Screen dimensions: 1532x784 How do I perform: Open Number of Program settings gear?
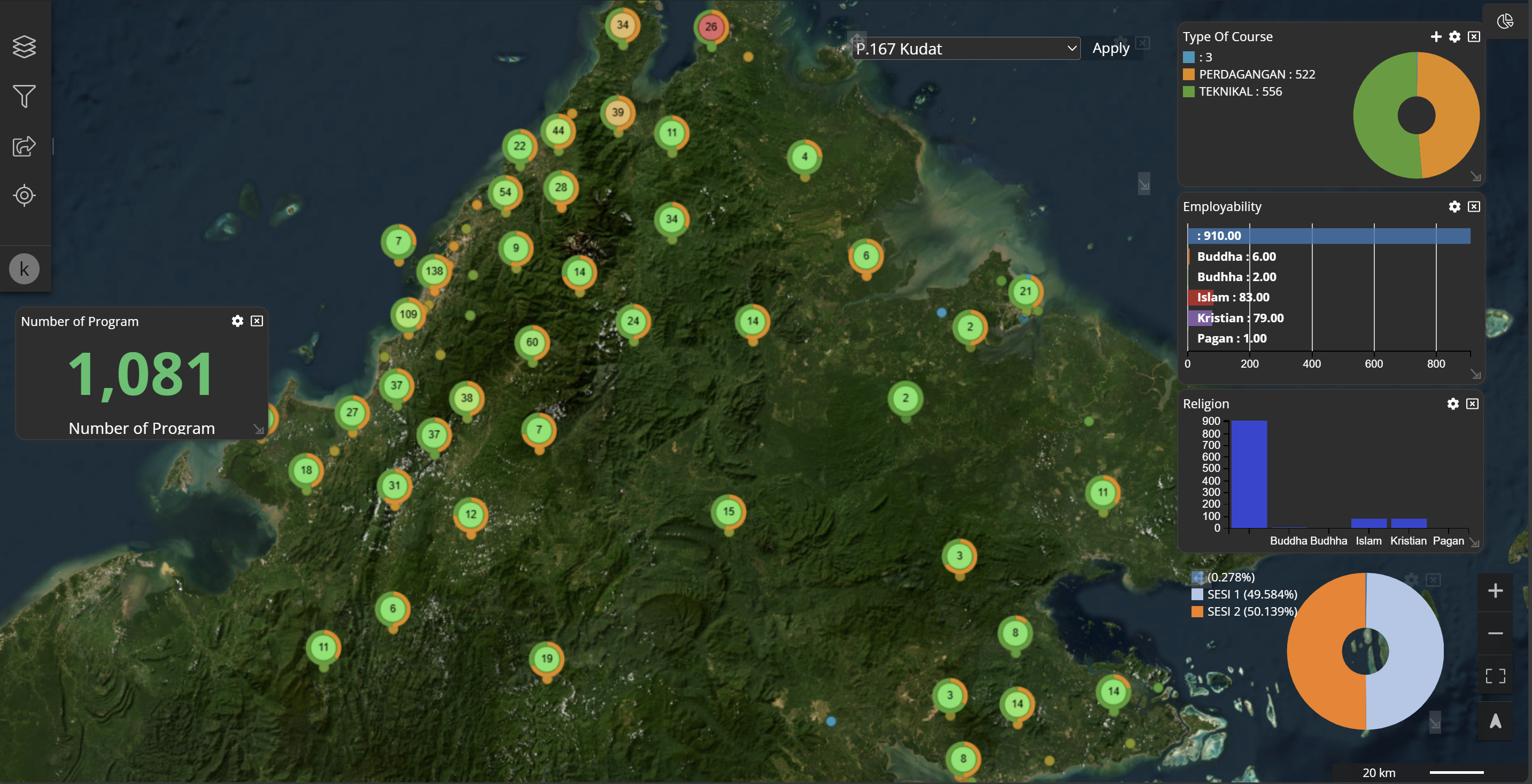pyautogui.click(x=237, y=321)
